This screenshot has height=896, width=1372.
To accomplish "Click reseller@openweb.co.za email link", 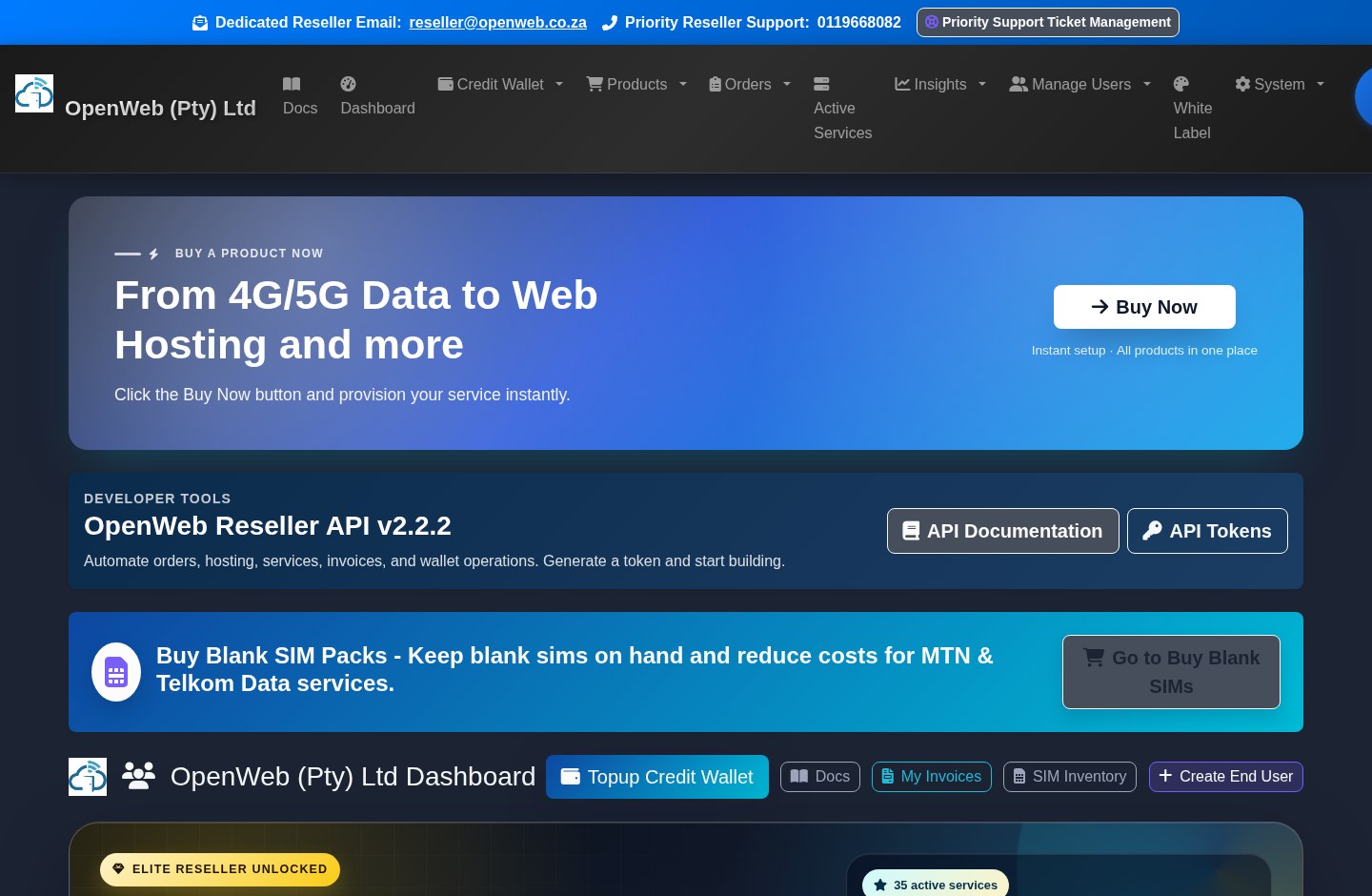I will [497, 22].
